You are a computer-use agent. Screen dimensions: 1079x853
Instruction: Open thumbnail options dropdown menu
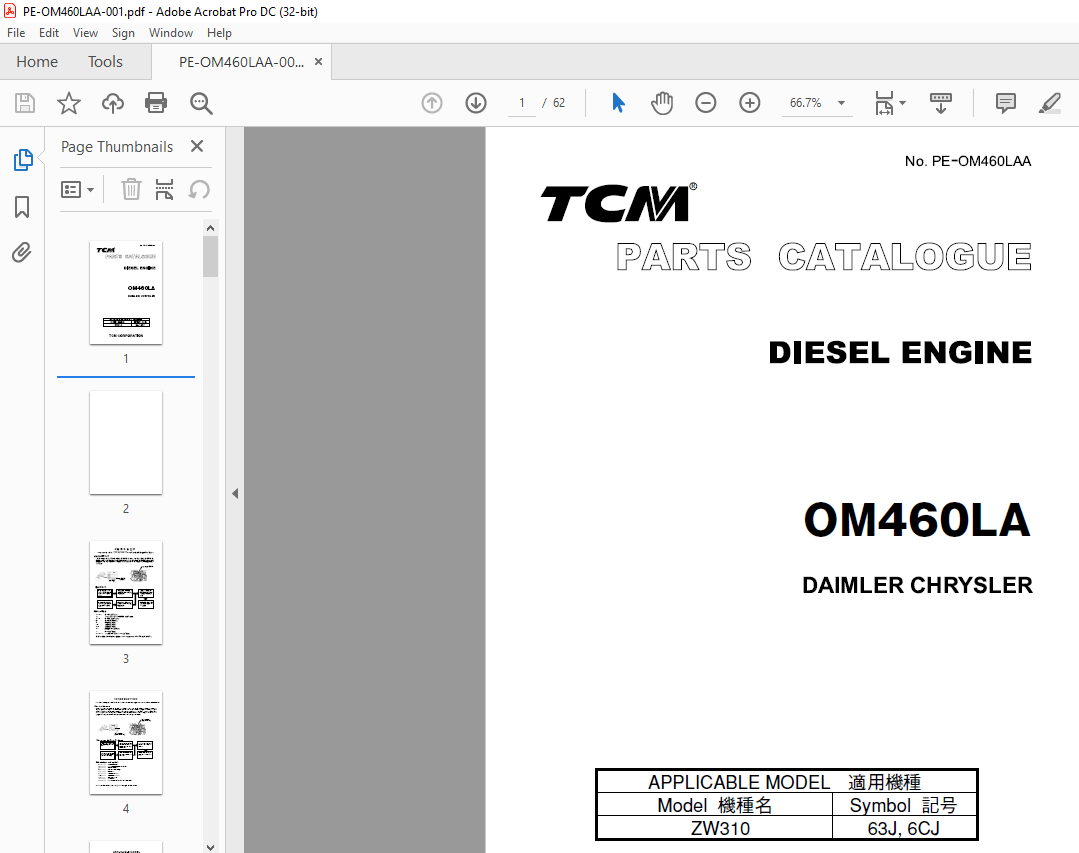click(x=77, y=189)
